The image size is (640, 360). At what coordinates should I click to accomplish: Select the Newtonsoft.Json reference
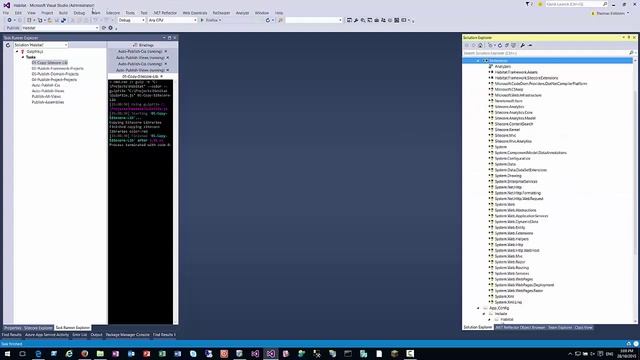click(509, 101)
